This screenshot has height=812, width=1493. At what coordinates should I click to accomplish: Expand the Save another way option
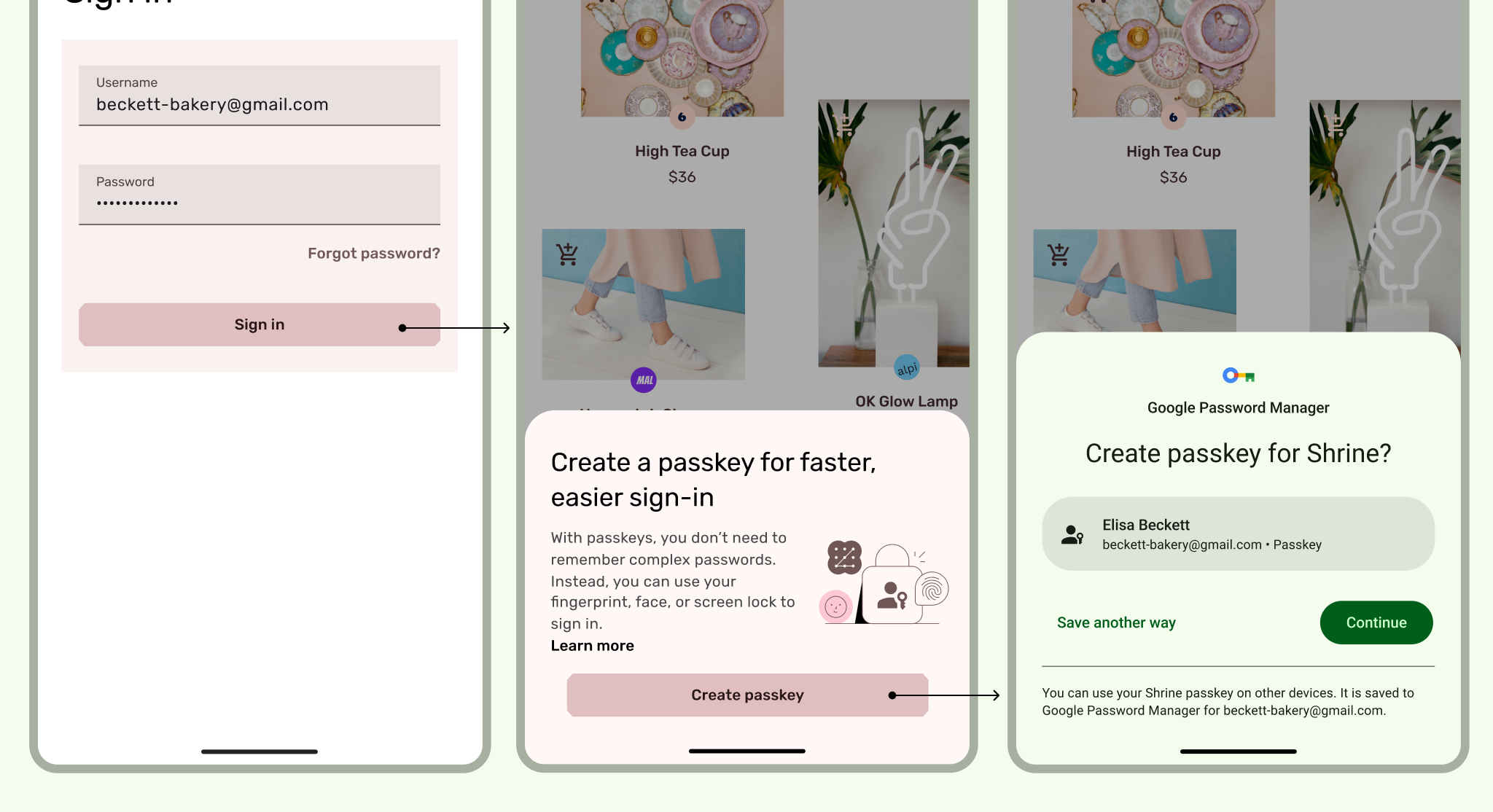click(1116, 622)
